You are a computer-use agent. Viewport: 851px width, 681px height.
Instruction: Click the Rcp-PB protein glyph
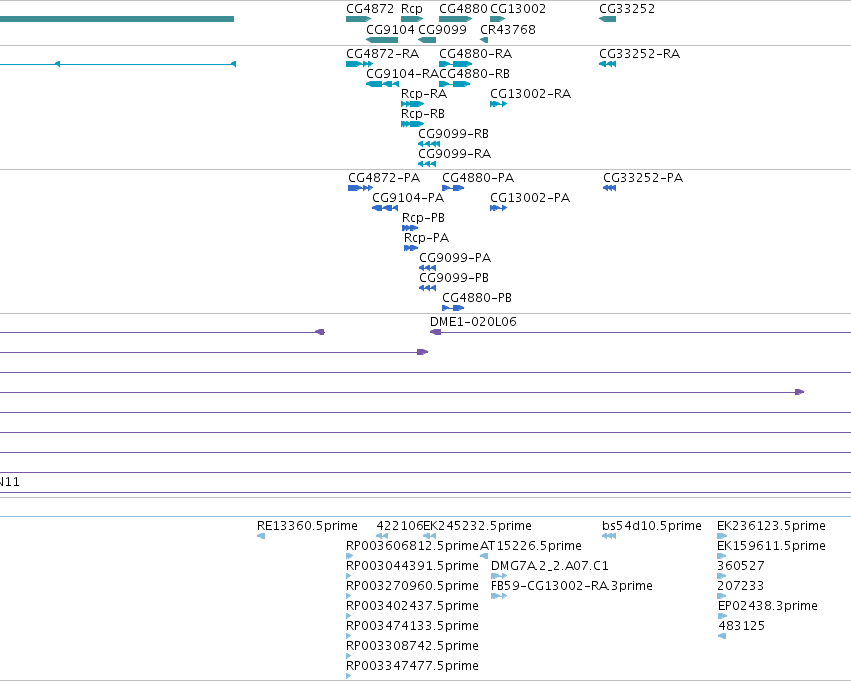click(x=410, y=228)
